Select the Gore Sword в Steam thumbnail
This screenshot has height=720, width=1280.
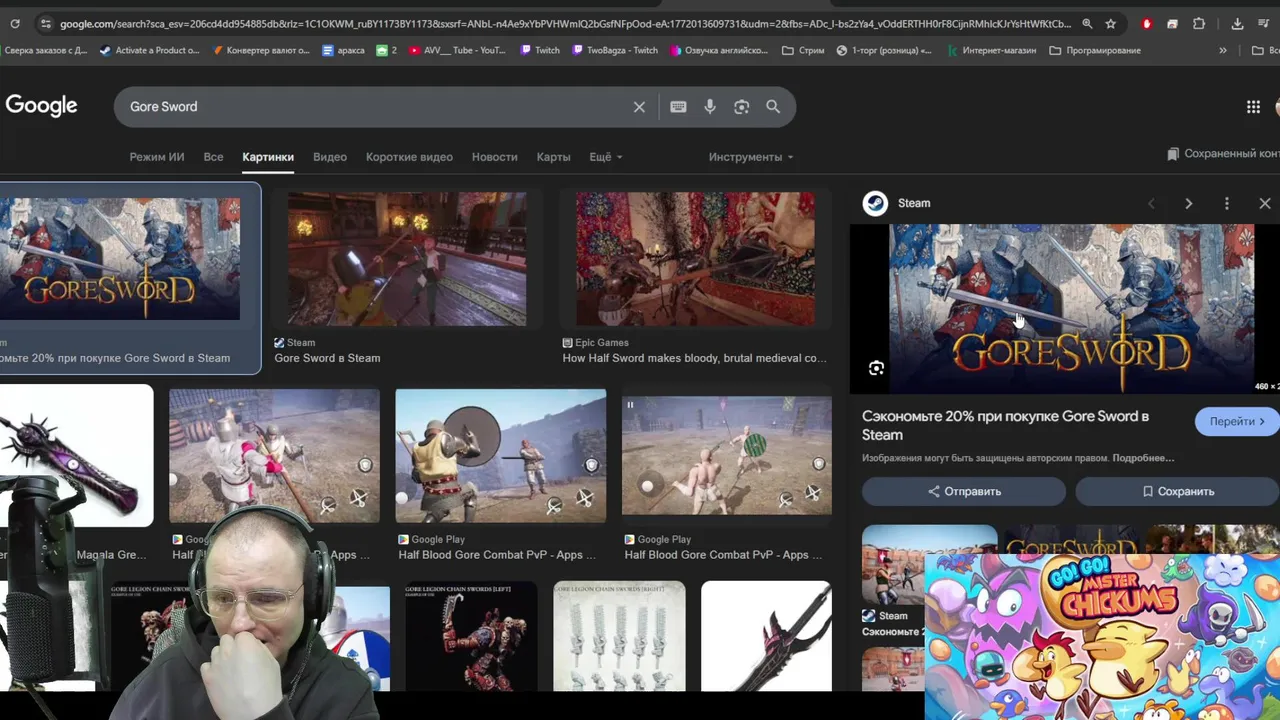click(407, 259)
